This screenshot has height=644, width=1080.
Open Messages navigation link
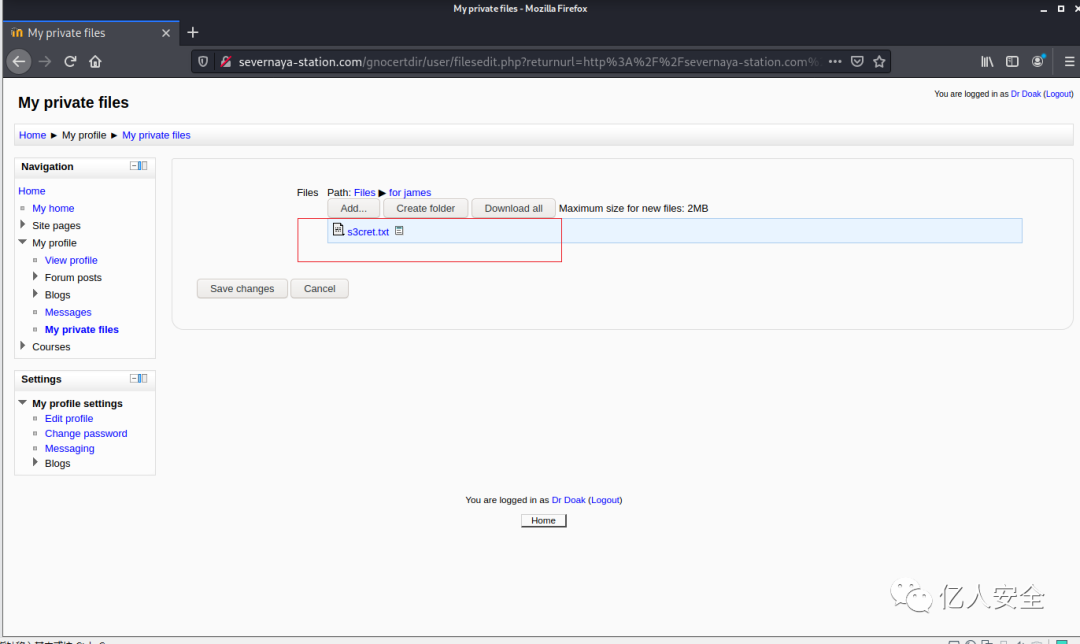tap(68, 312)
